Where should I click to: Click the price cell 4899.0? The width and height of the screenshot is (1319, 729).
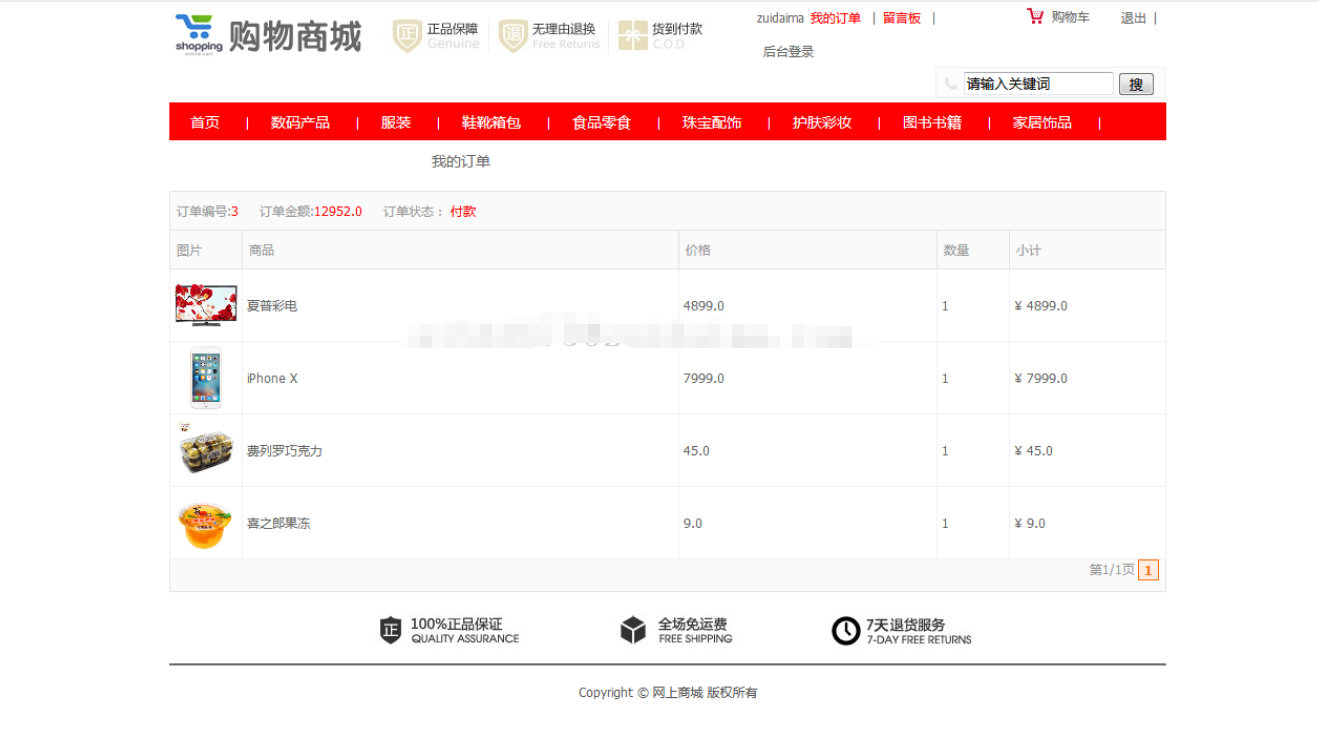click(704, 306)
